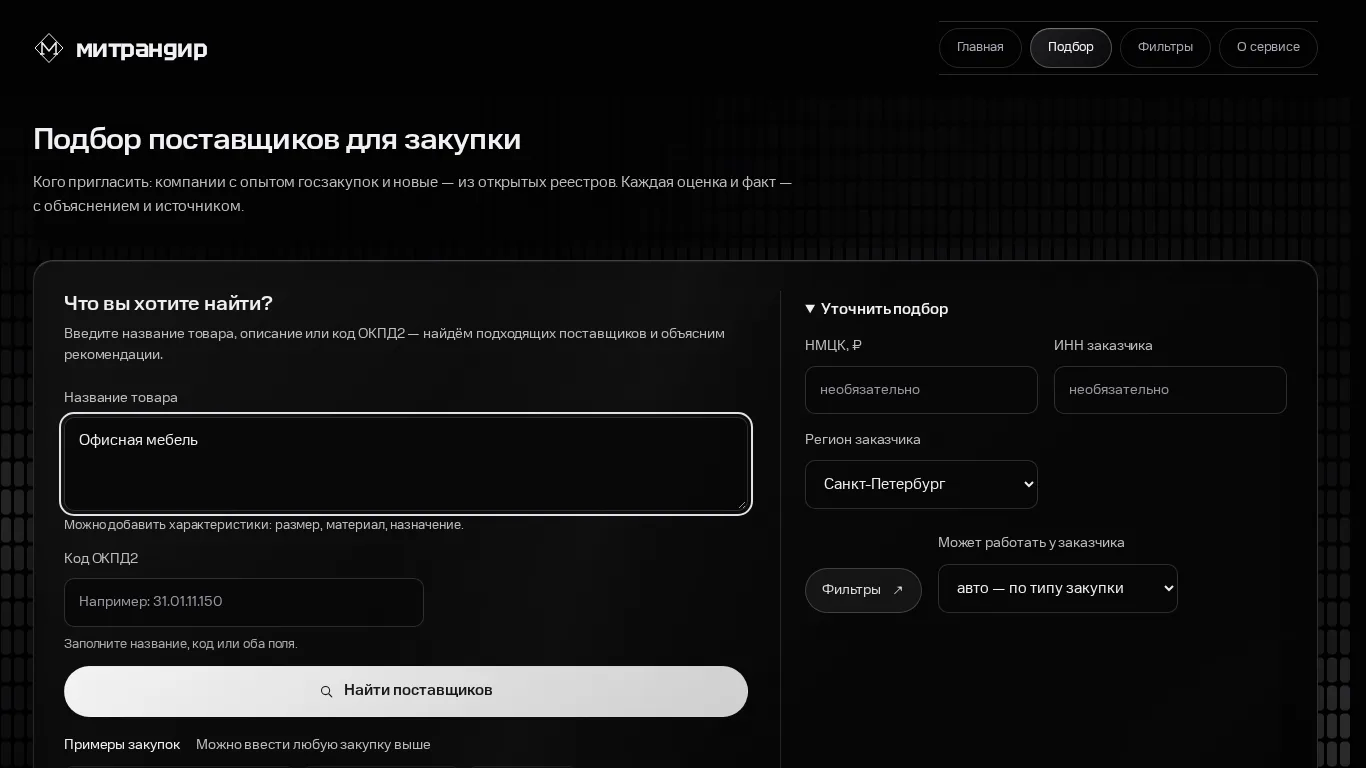Image resolution: width=1366 pixels, height=768 pixels.
Task: Click the Код ОКПД2 input field
Action: pos(244,602)
